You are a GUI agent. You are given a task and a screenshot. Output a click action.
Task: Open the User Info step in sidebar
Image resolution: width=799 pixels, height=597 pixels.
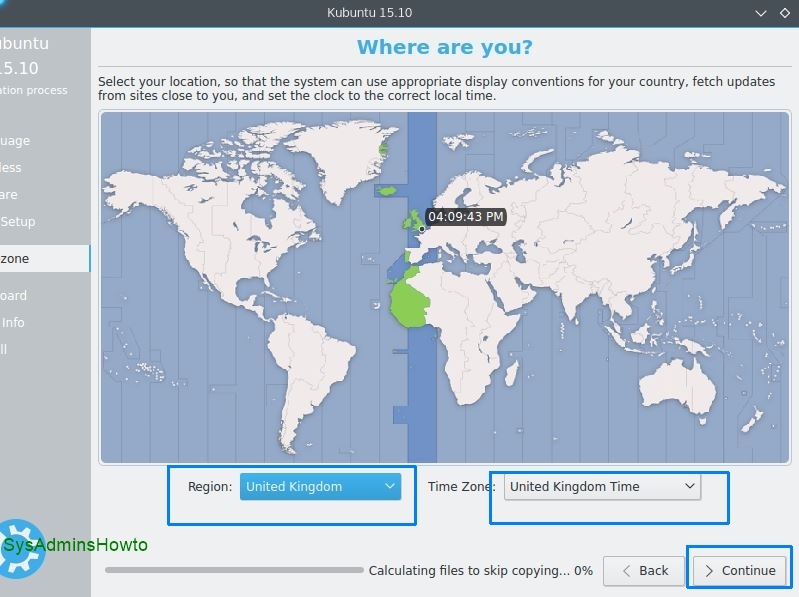pos(13,323)
